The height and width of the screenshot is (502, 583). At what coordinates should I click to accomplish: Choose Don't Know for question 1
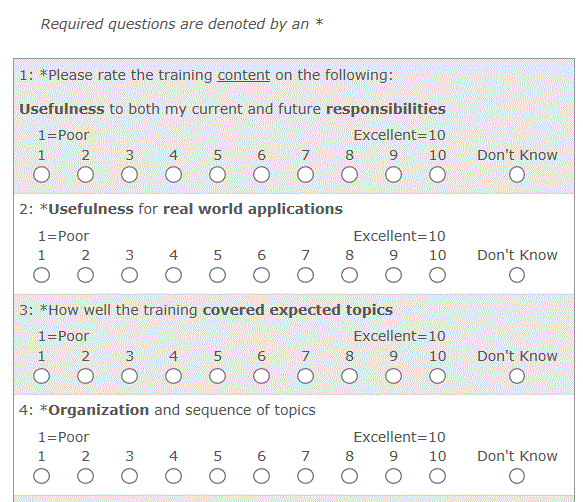[517, 175]
